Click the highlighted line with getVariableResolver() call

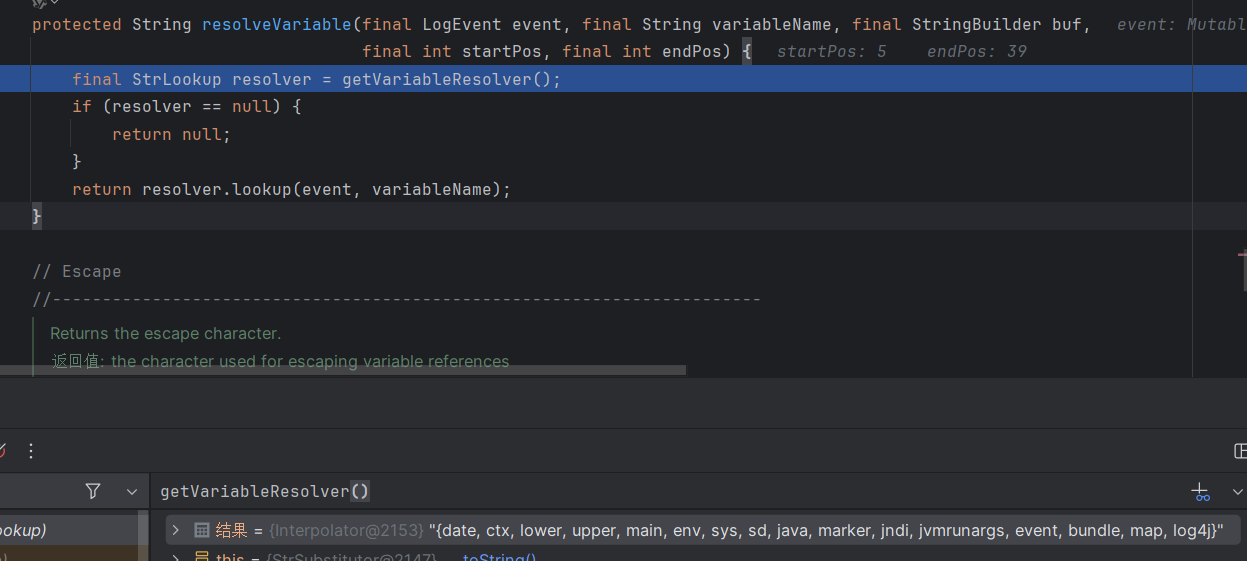tap(623, 79)
